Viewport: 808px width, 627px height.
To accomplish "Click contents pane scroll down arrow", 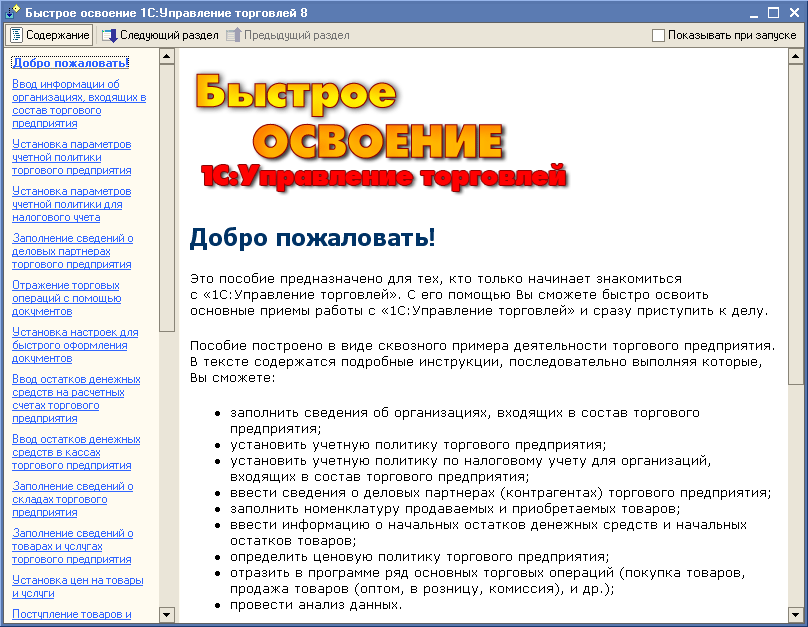I will click(166, 614).
